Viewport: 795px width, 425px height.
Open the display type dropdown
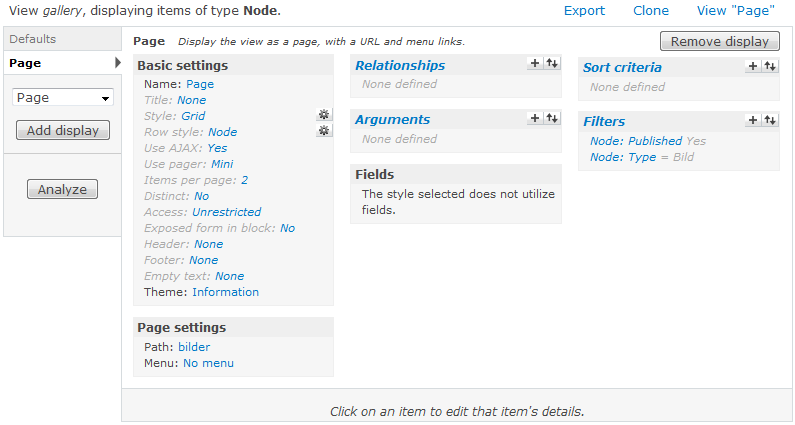click(63, 98)
